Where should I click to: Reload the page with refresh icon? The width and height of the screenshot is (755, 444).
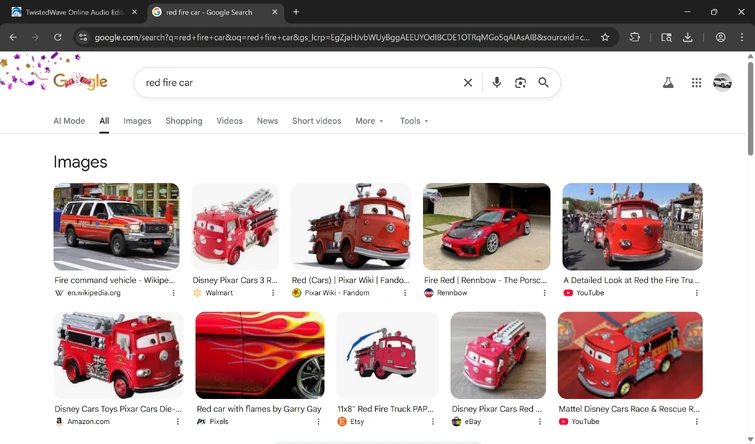(x=57, y=37)
